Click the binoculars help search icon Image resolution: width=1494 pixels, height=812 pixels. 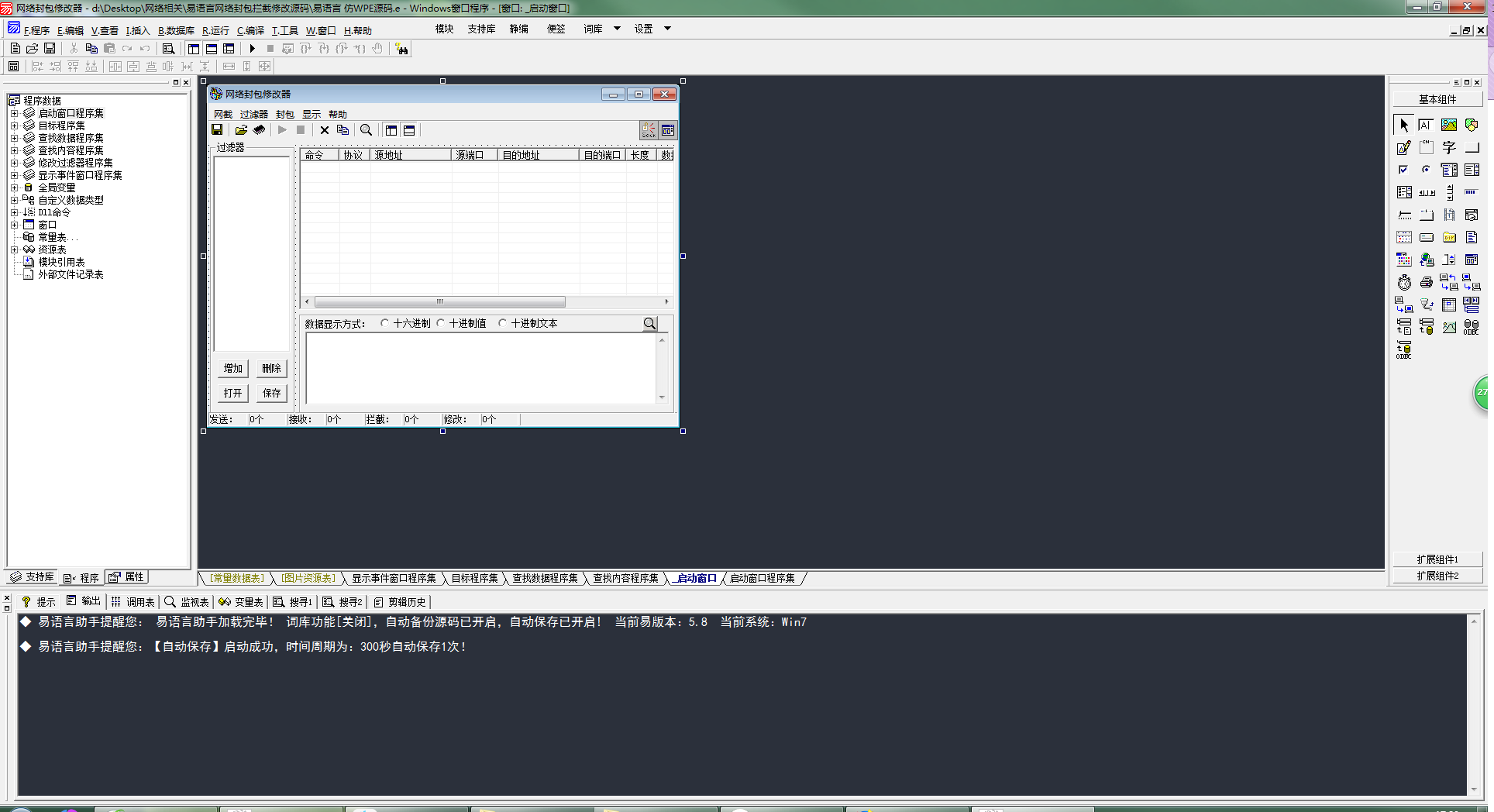pos(401,49)
